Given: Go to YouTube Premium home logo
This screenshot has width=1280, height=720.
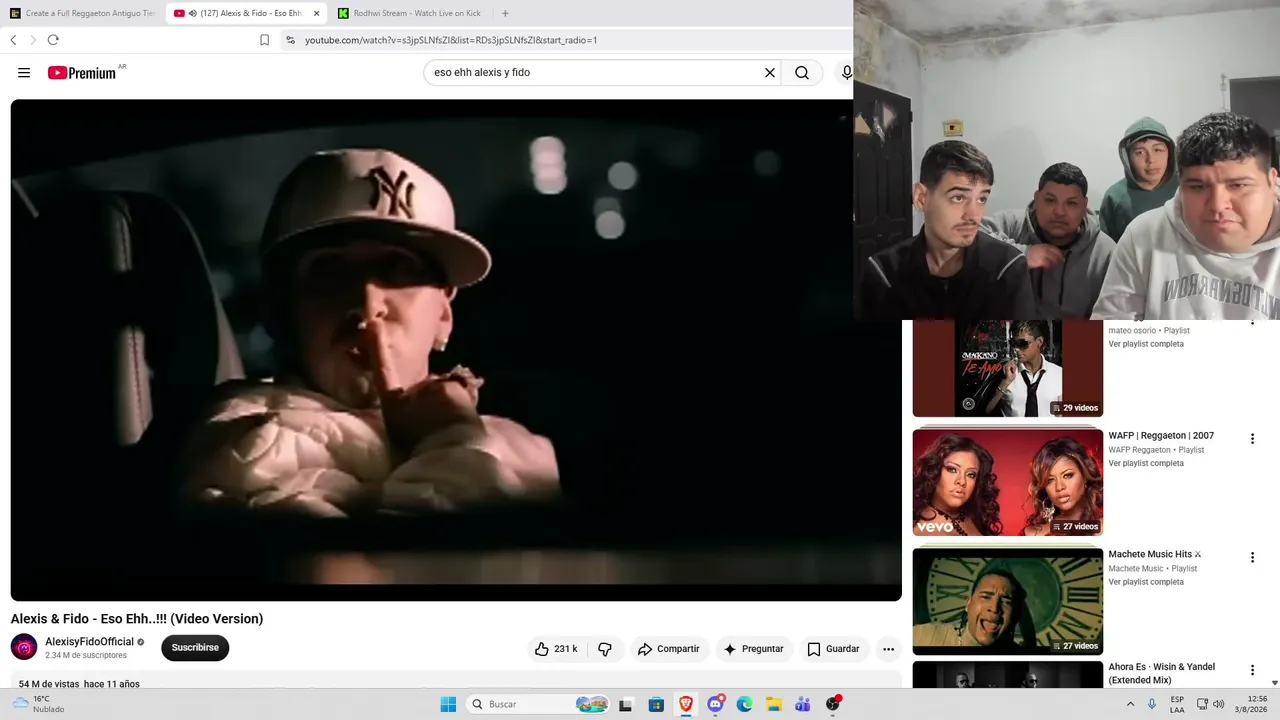Looking at the screenshot, I should pyautogui.click(x=82, y=73).
